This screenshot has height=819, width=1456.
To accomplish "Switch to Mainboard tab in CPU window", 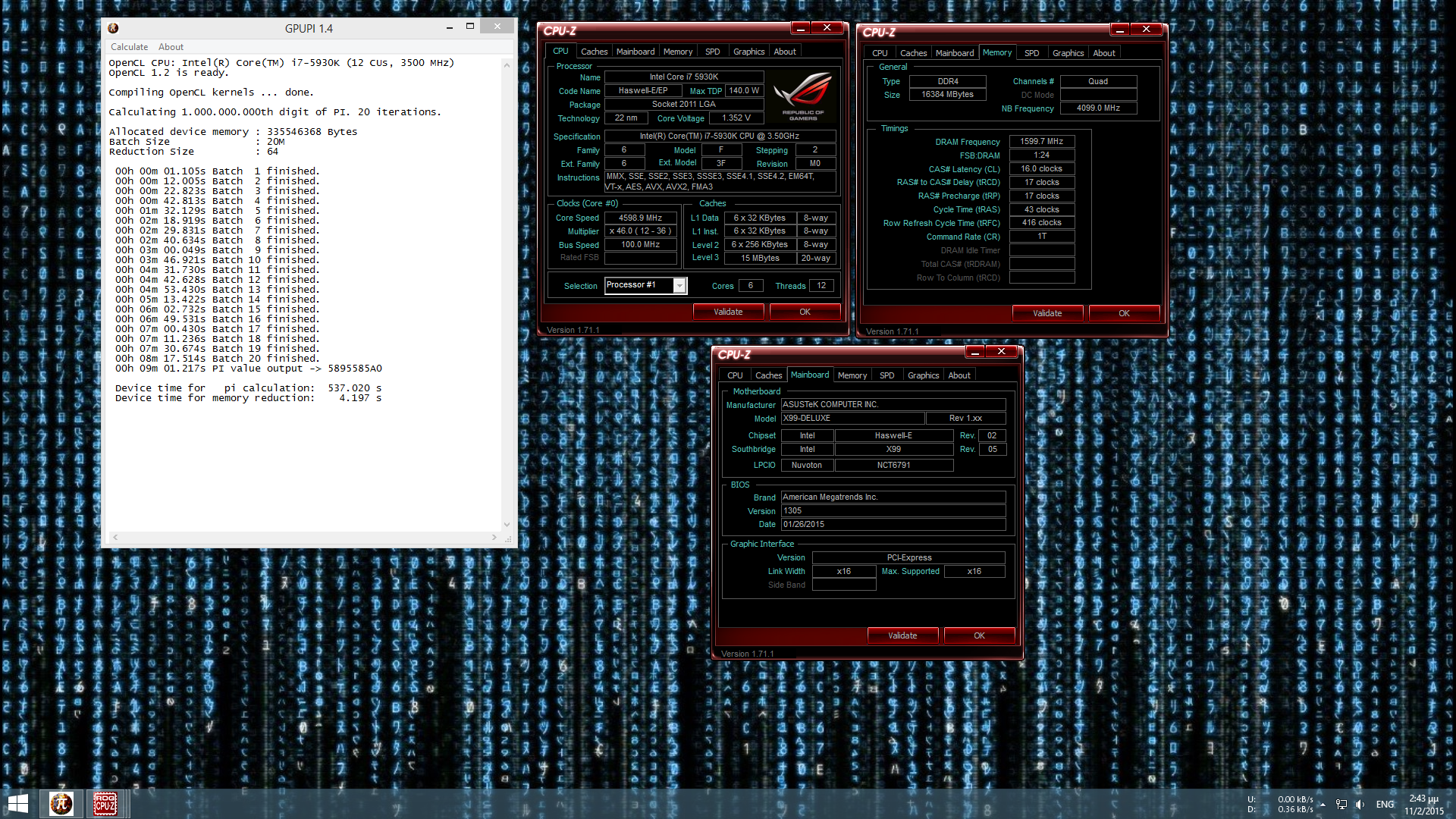I will point(635,52).
